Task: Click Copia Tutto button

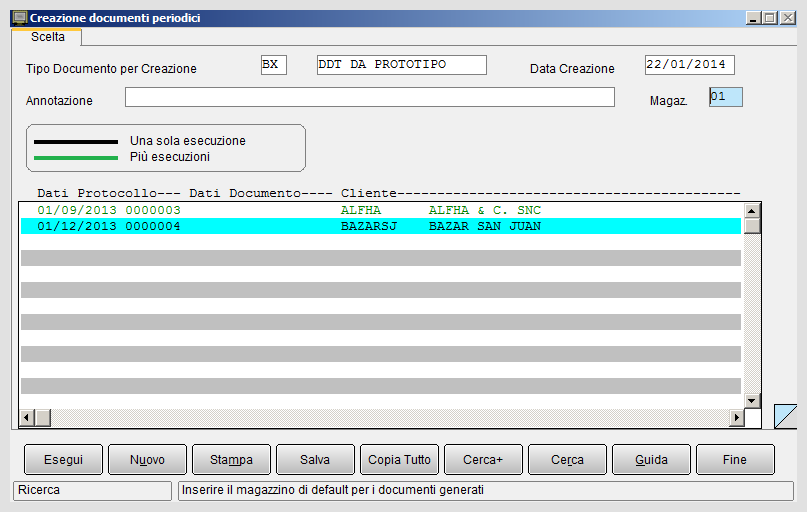Action: pos(399,460)
